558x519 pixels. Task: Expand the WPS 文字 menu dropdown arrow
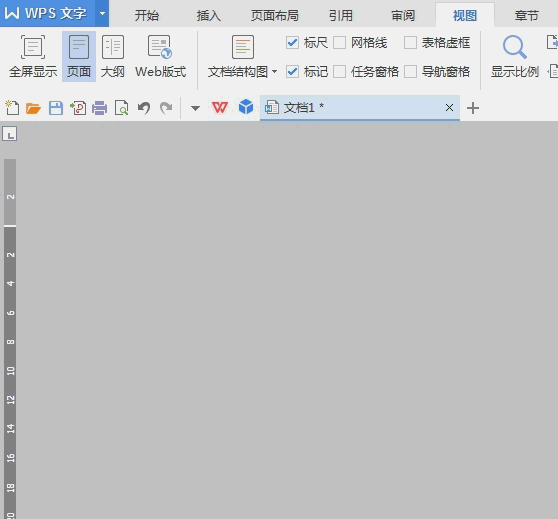pyautogui.click(x=102, y=14)
